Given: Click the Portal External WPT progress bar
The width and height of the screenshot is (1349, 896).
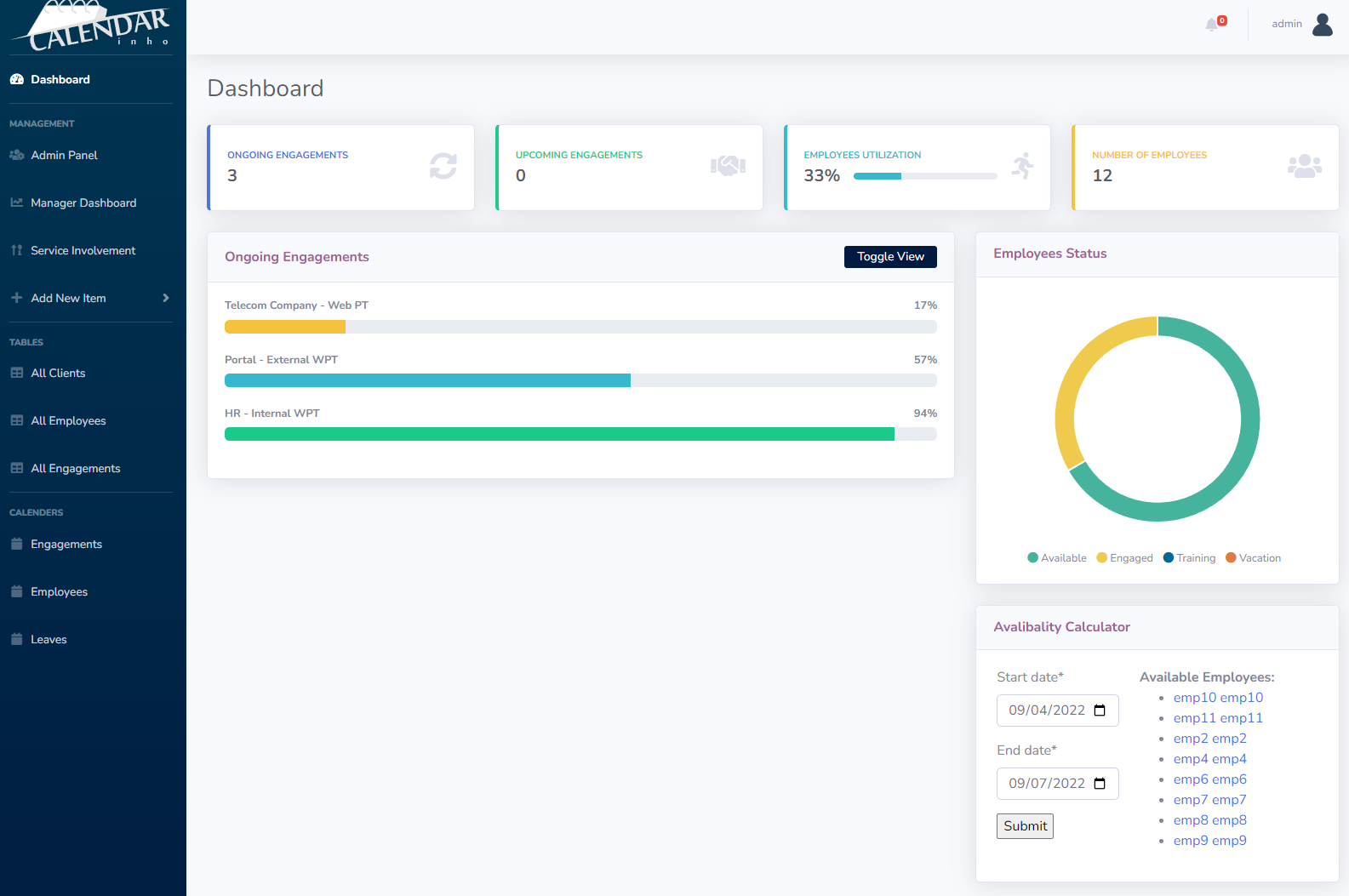Looking at the screenshot, I should pyautogui.click(x=580, y=380).
